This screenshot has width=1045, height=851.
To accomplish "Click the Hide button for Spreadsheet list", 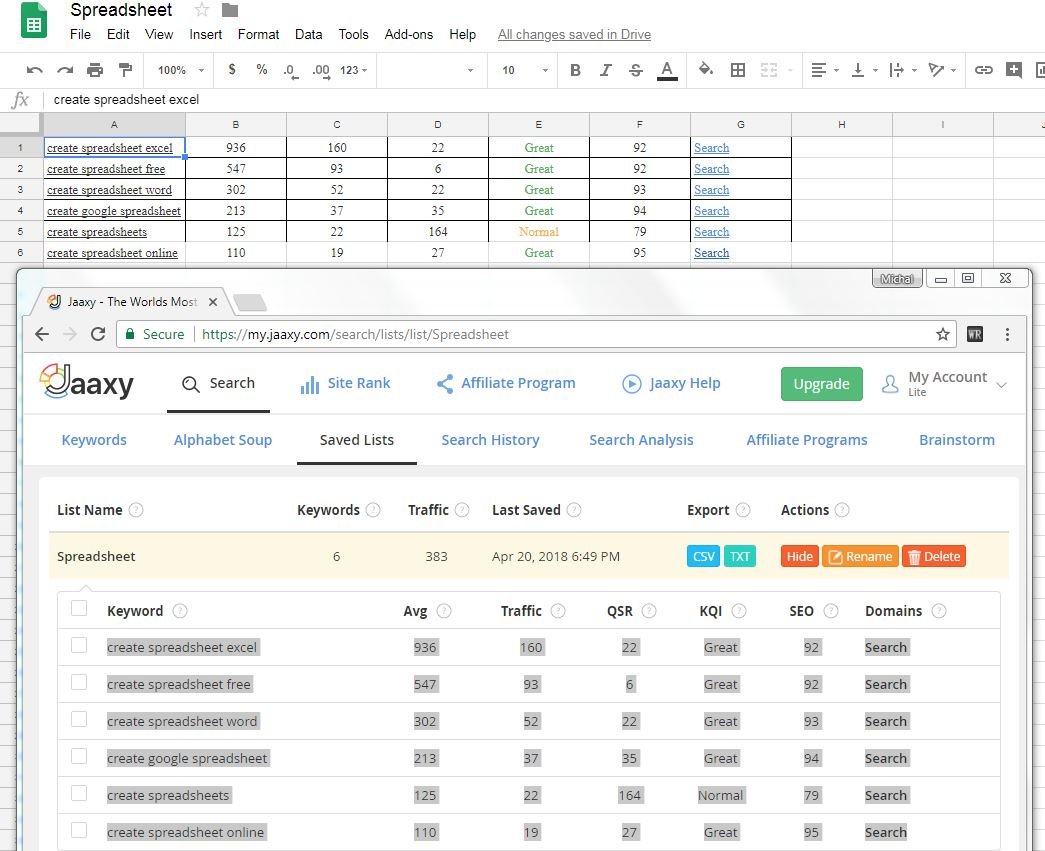I will click(799, 556).
